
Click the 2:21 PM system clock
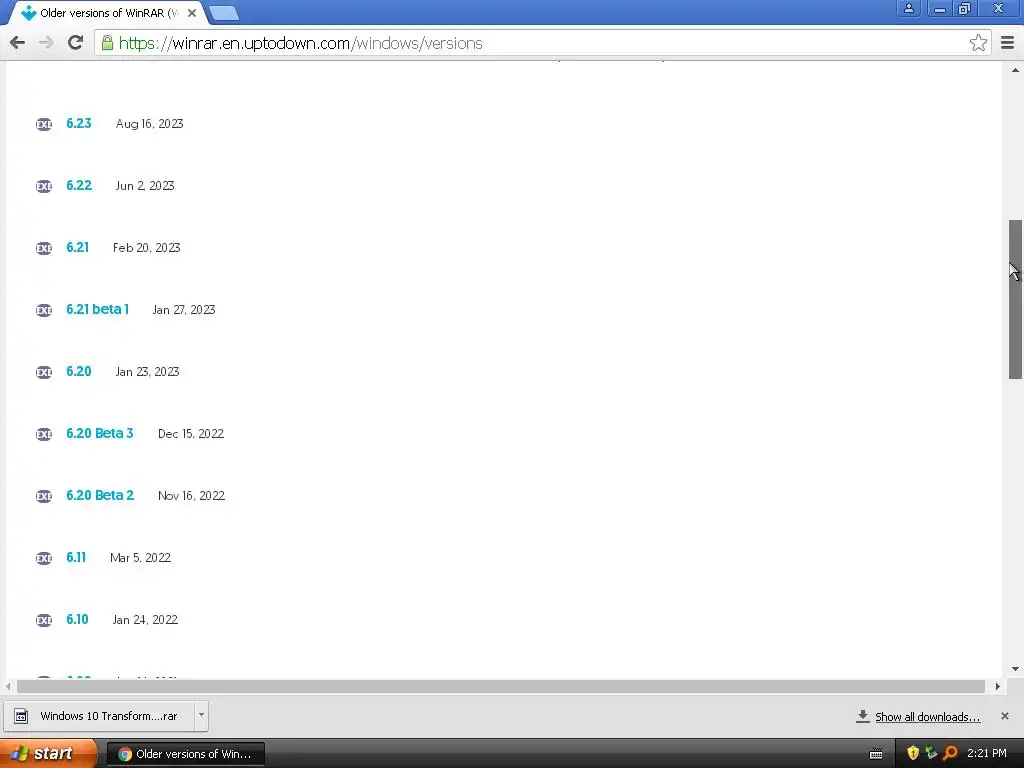coord(987,753)
